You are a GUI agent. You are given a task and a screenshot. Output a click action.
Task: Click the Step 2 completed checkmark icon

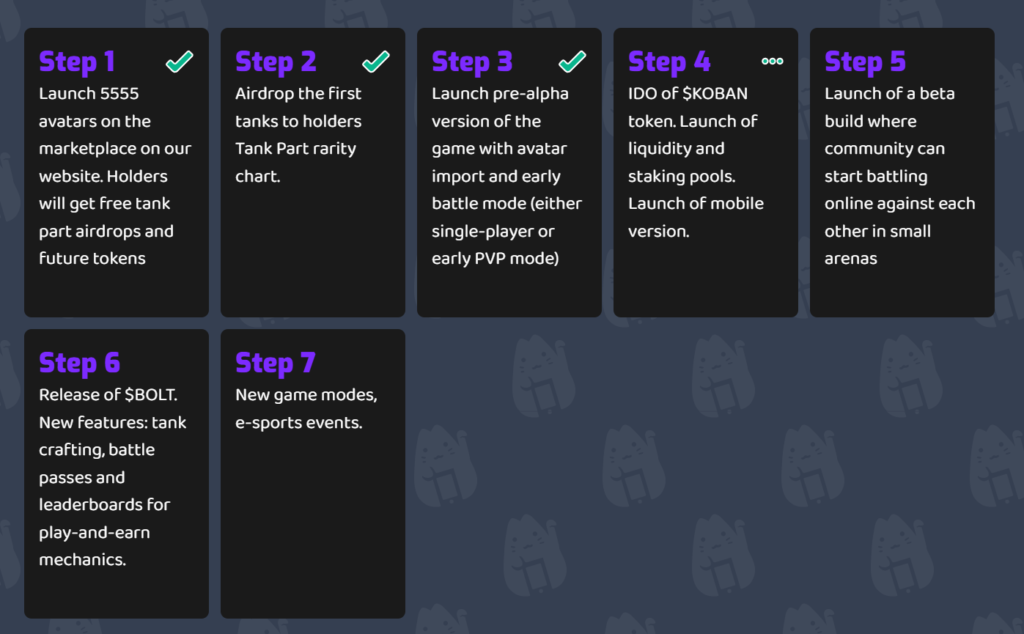click(375, 62)
